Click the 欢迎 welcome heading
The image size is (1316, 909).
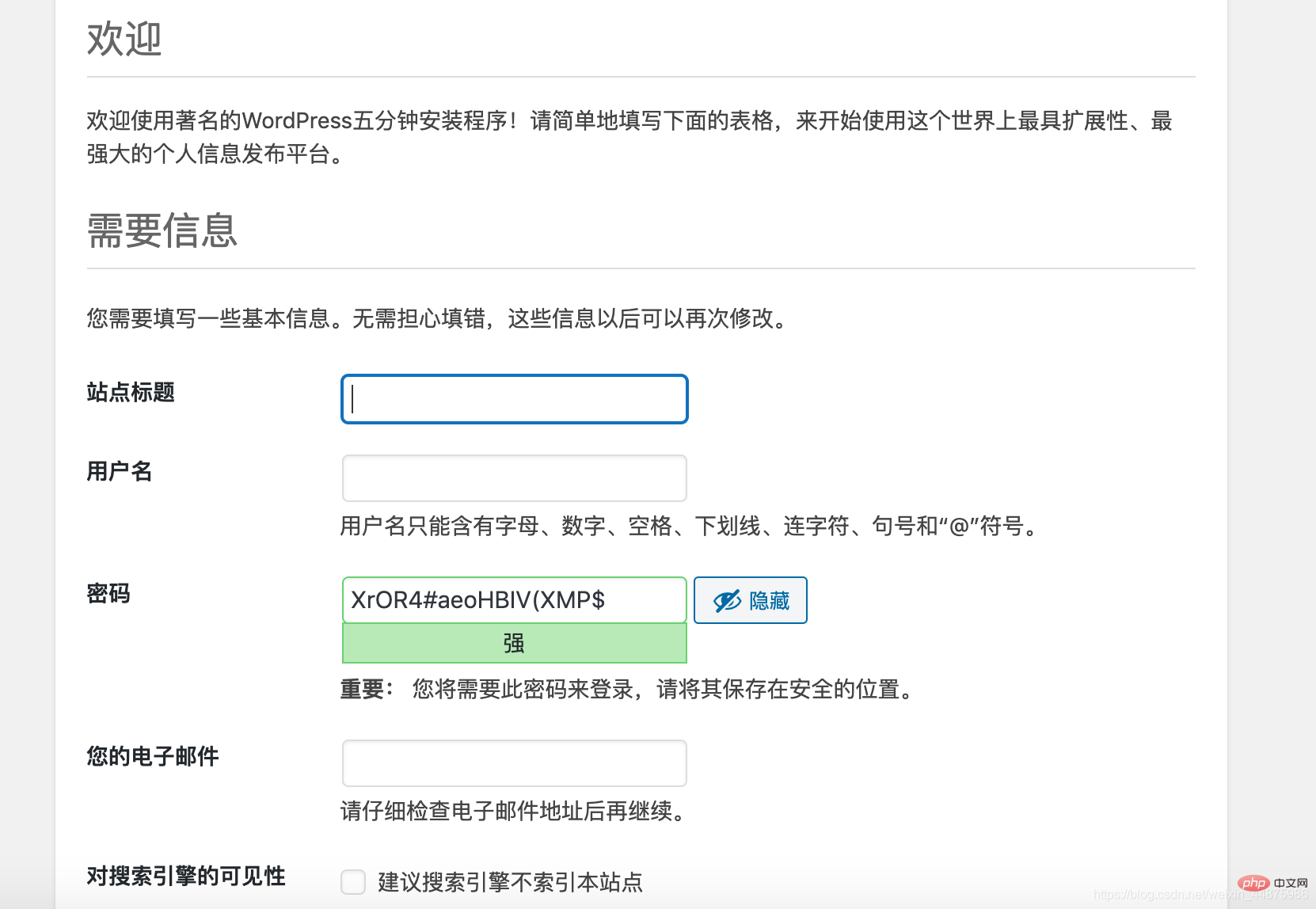tap(124, 38)
